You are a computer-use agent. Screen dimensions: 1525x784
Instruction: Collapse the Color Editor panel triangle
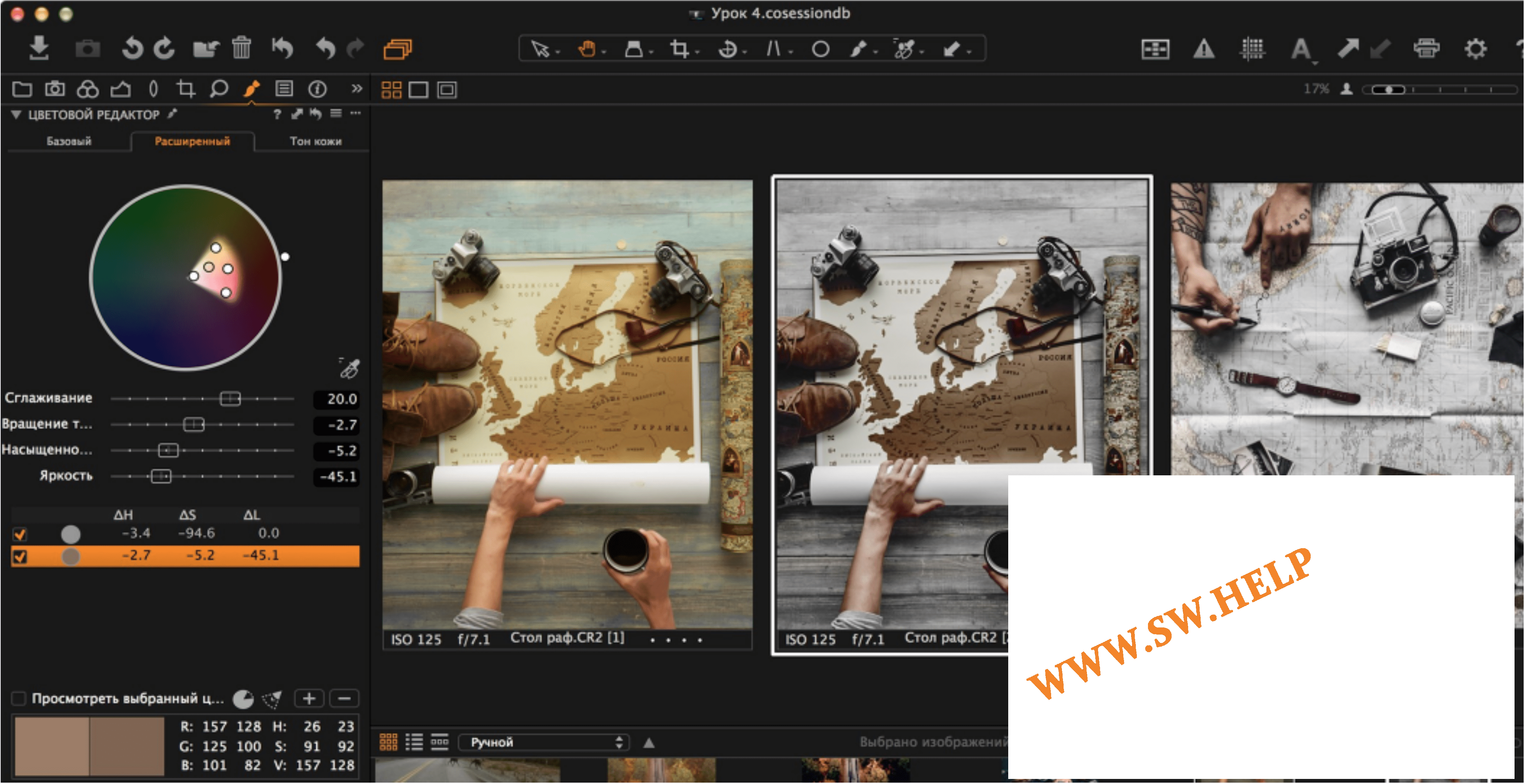tap(16, 115)
